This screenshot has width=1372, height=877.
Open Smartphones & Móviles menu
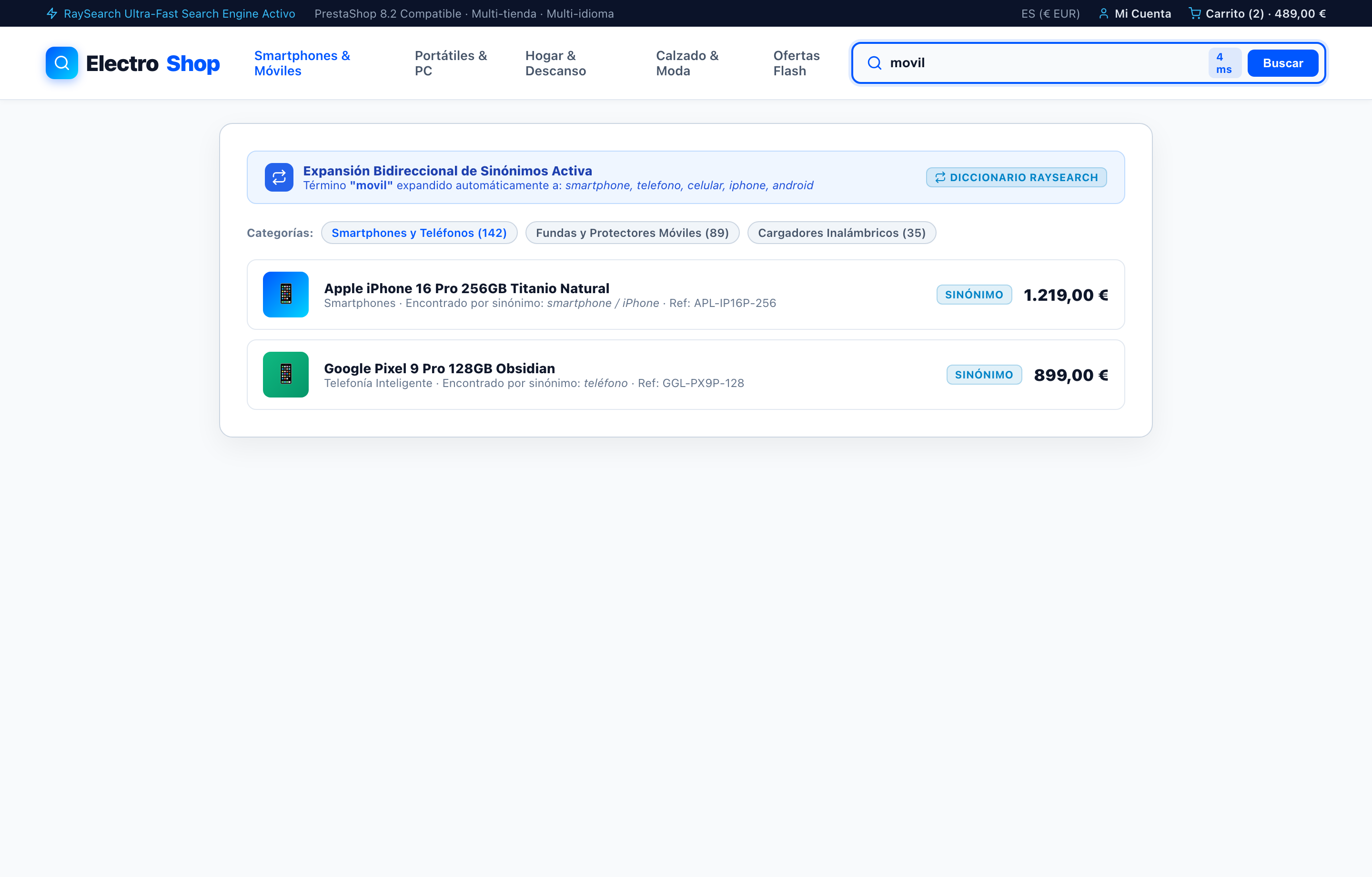(302, 63)
